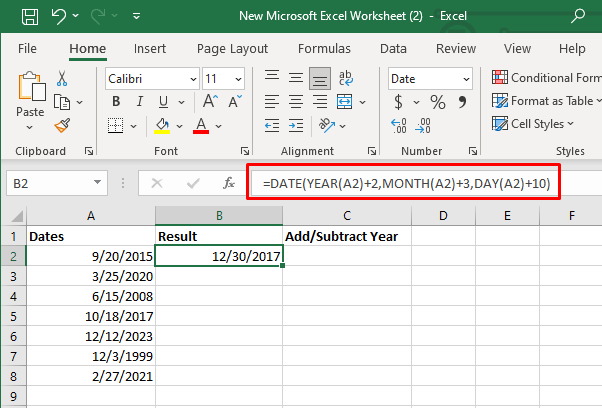Click Increase Font Size icon
Viewport: 602px width, 408px height.
[210, 101]
